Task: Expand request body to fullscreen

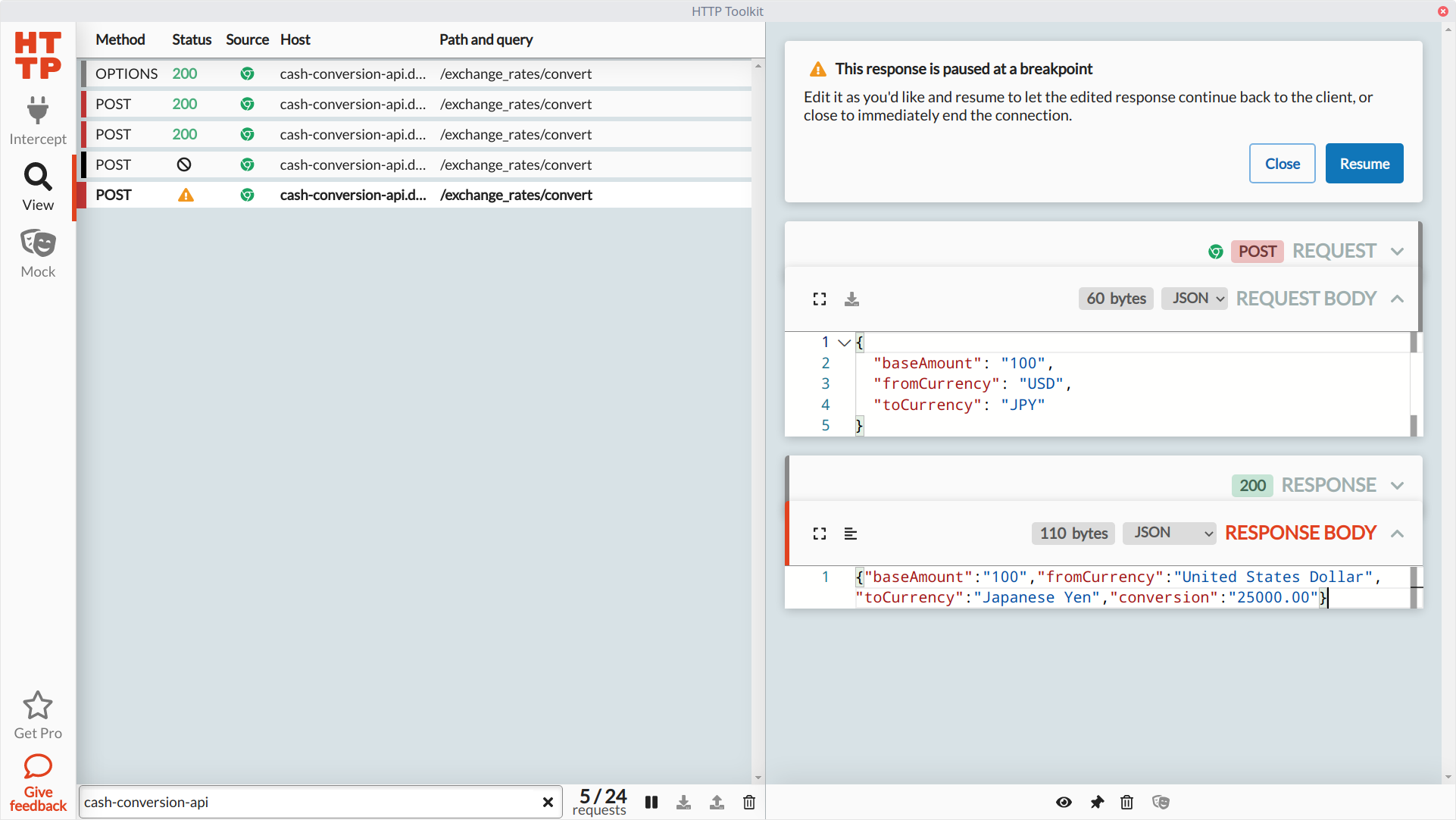Action: coord(820,299)
